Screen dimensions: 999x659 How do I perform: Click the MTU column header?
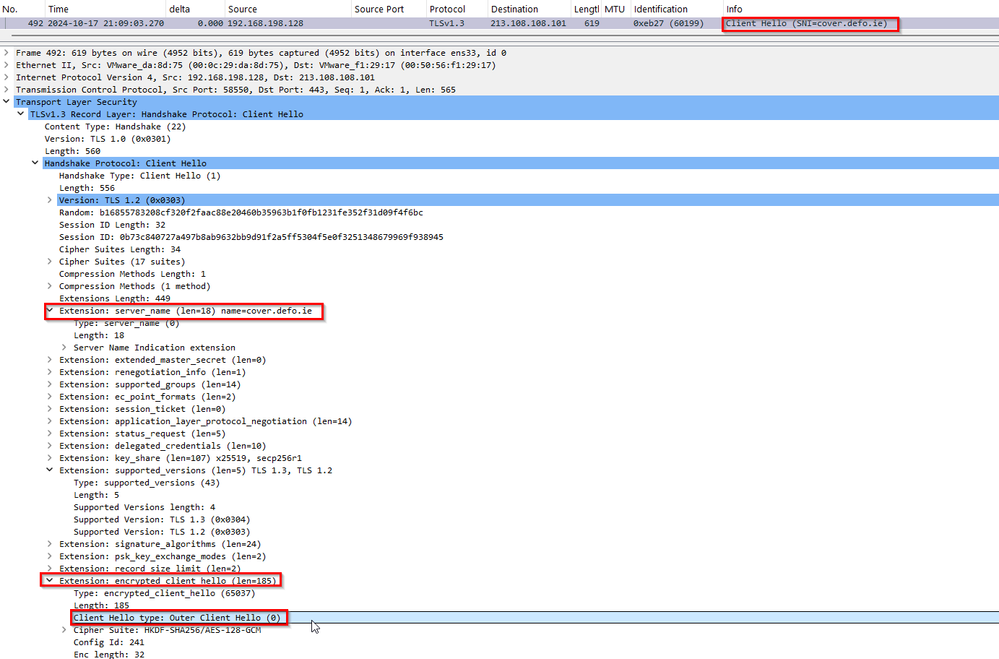(615, 9)
